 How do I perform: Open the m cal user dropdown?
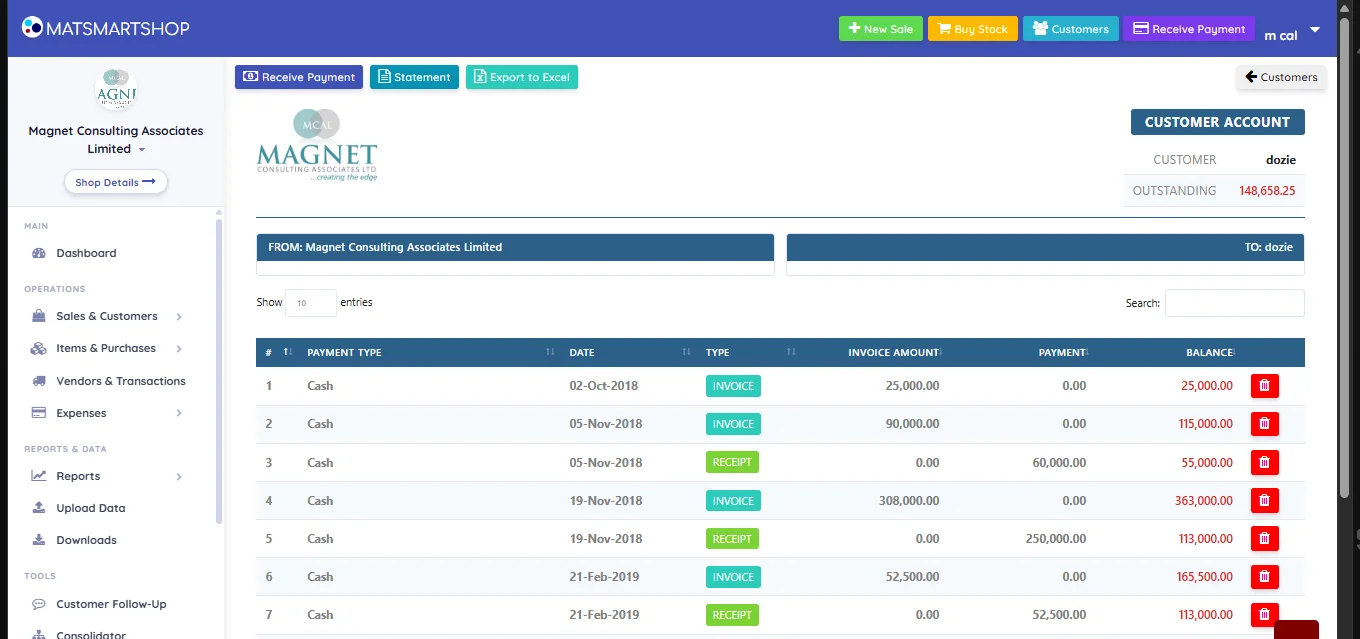pyautogui.click(x=1293, y=32)
